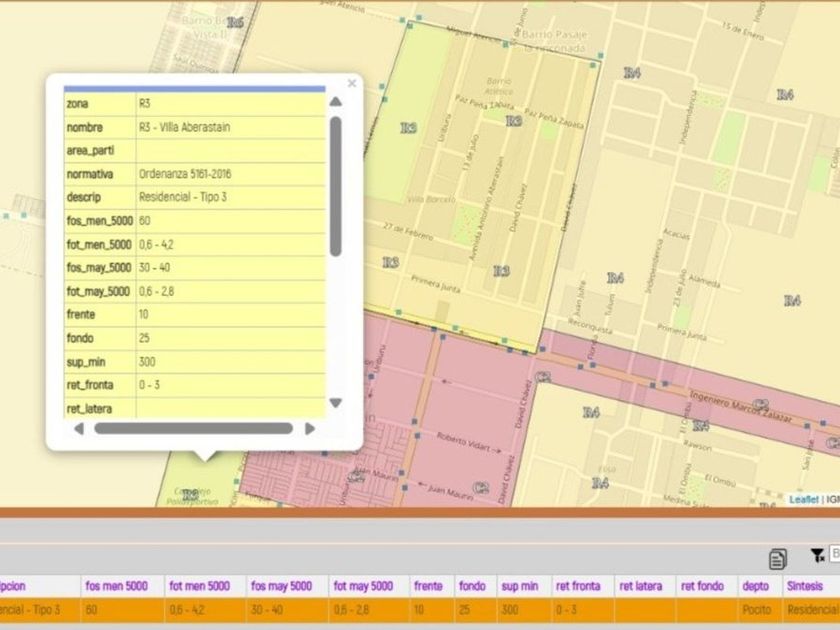Close the zone info popup
840x630 pixels.
pos(351,84)
